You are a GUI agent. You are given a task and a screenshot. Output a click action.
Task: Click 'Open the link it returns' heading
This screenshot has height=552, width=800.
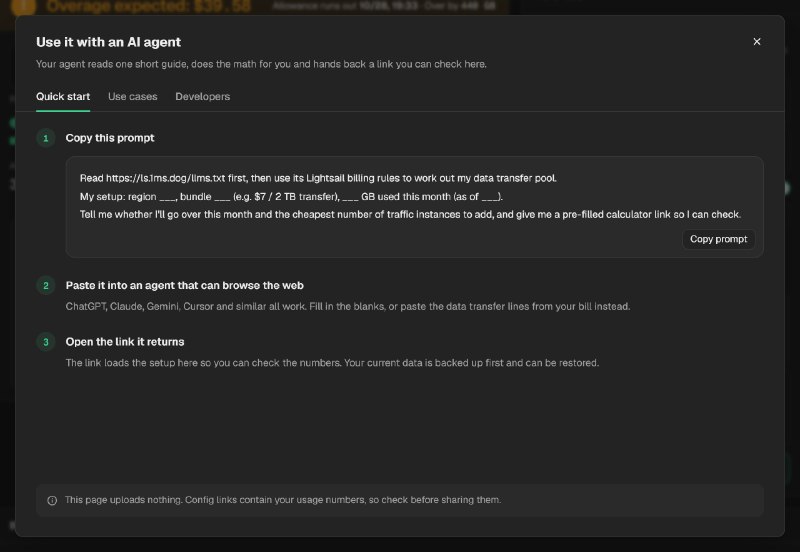[x=125, y=342]
